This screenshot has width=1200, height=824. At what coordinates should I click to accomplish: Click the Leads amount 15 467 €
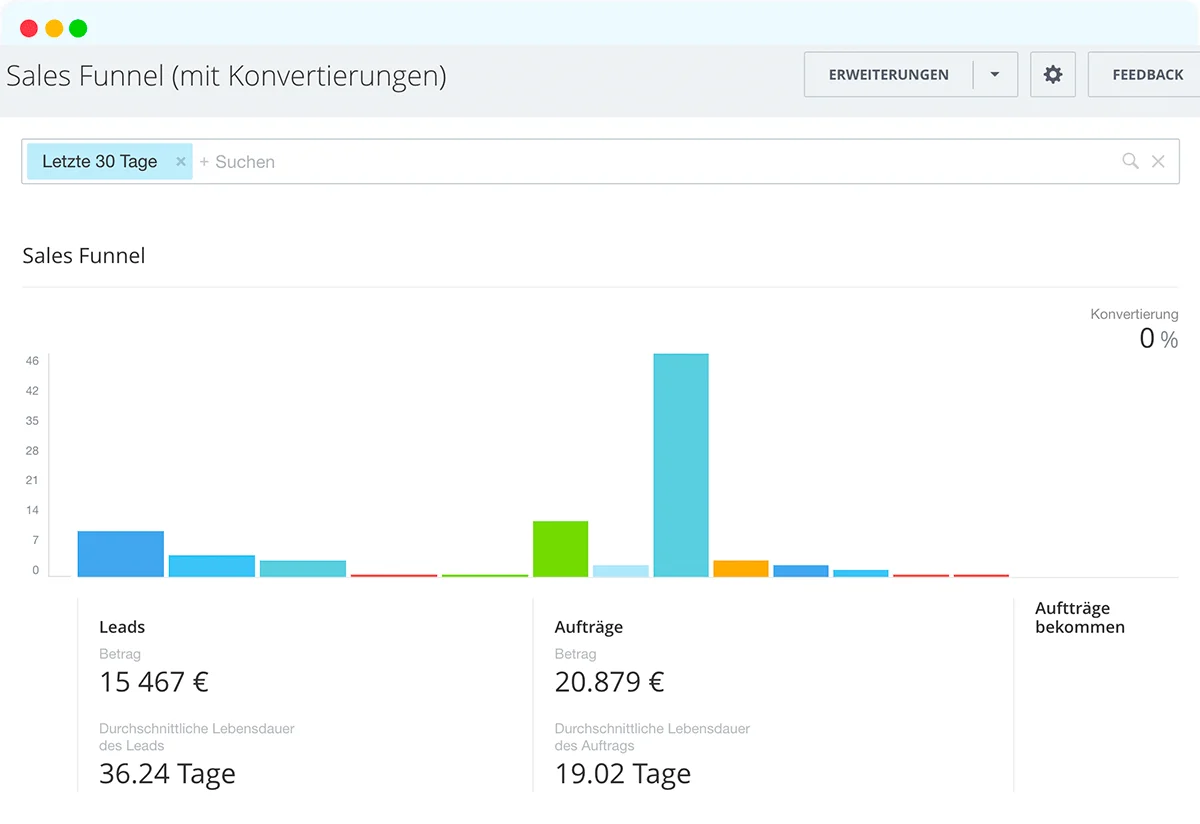tap(154, 682)
